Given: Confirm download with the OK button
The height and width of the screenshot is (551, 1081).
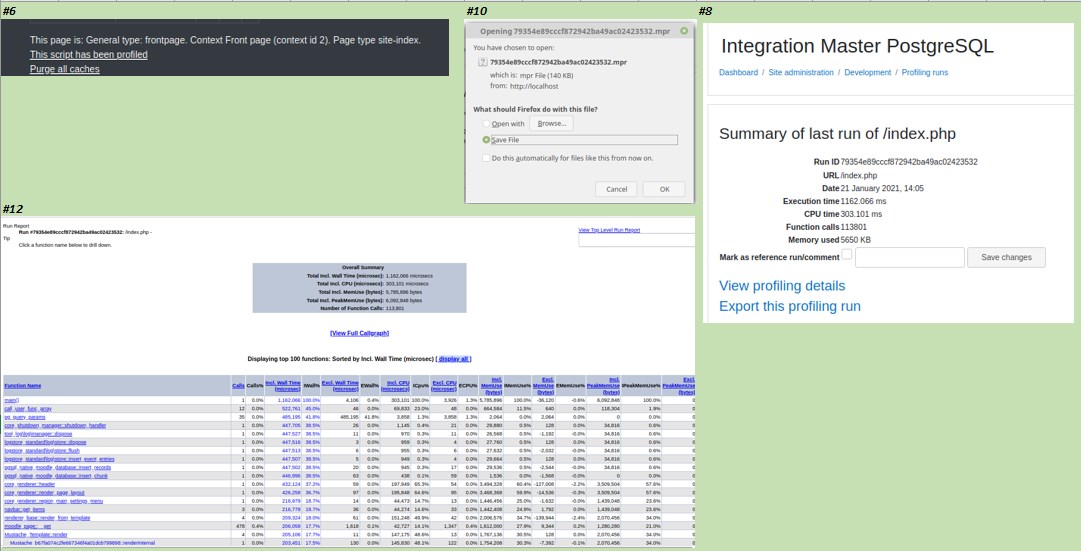Looking at the screenshot, I should [x=664, y=189].
